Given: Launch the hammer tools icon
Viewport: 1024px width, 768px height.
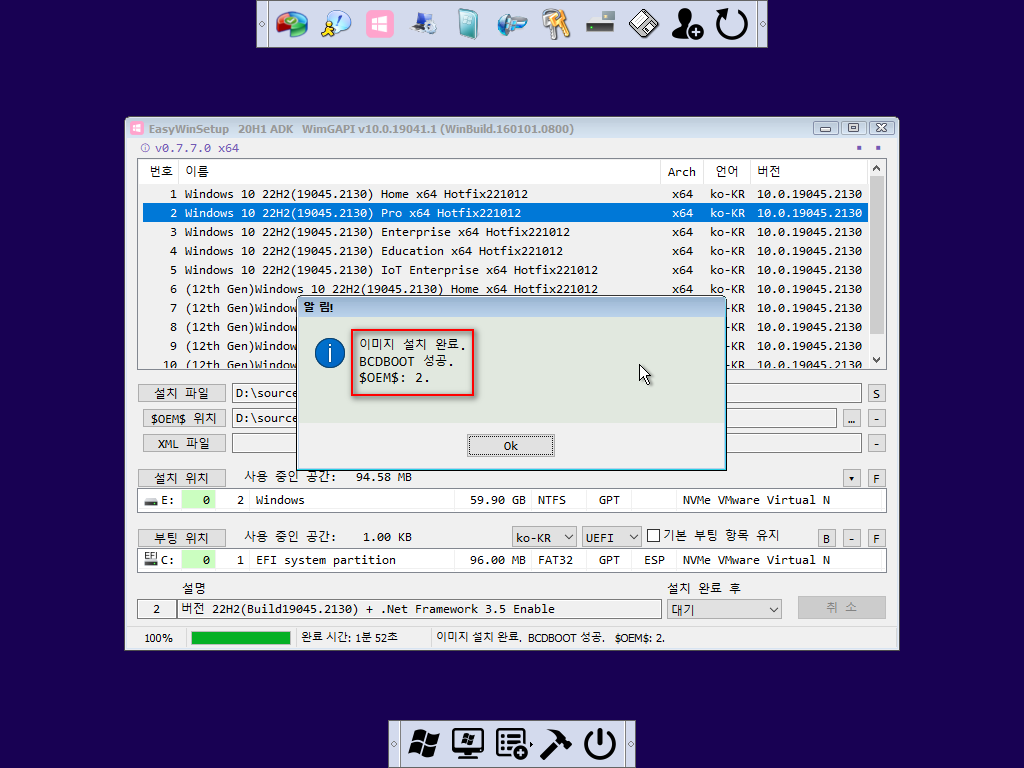Looking at the screenshot, I should (x=556, y=744).
